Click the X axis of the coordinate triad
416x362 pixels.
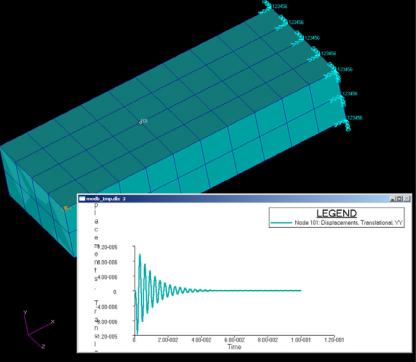(41, 327)
